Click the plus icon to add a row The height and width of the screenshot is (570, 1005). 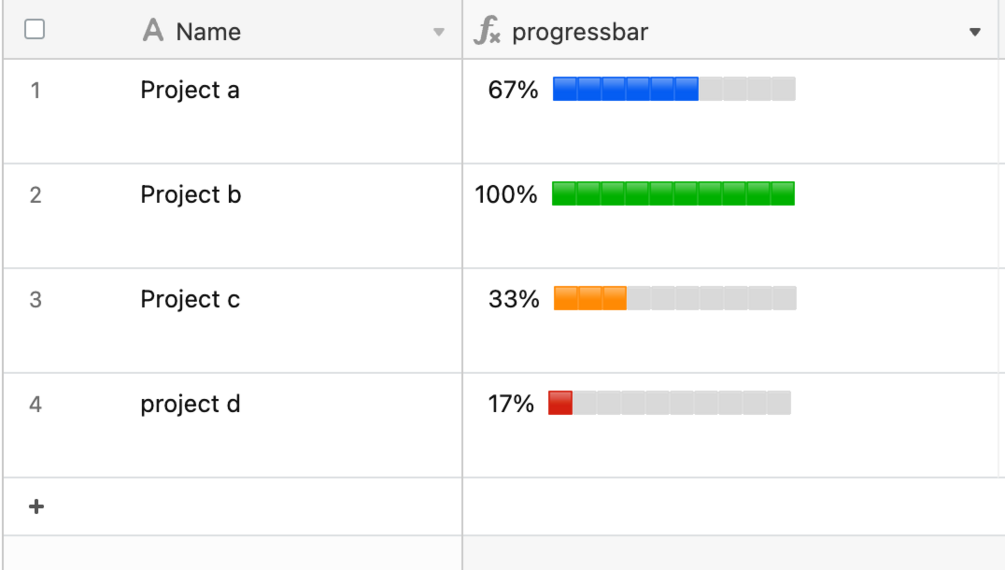(36, 507)
